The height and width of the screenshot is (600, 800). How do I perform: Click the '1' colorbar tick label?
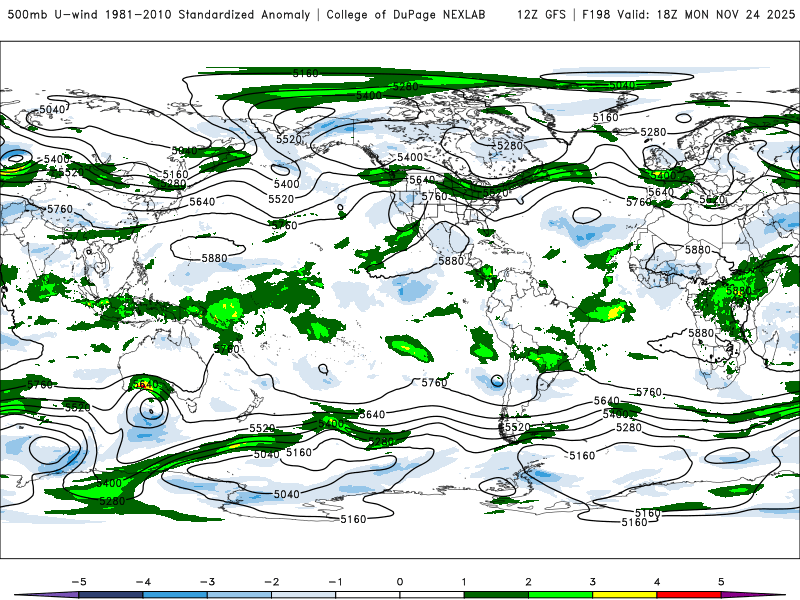pos(464,582)
